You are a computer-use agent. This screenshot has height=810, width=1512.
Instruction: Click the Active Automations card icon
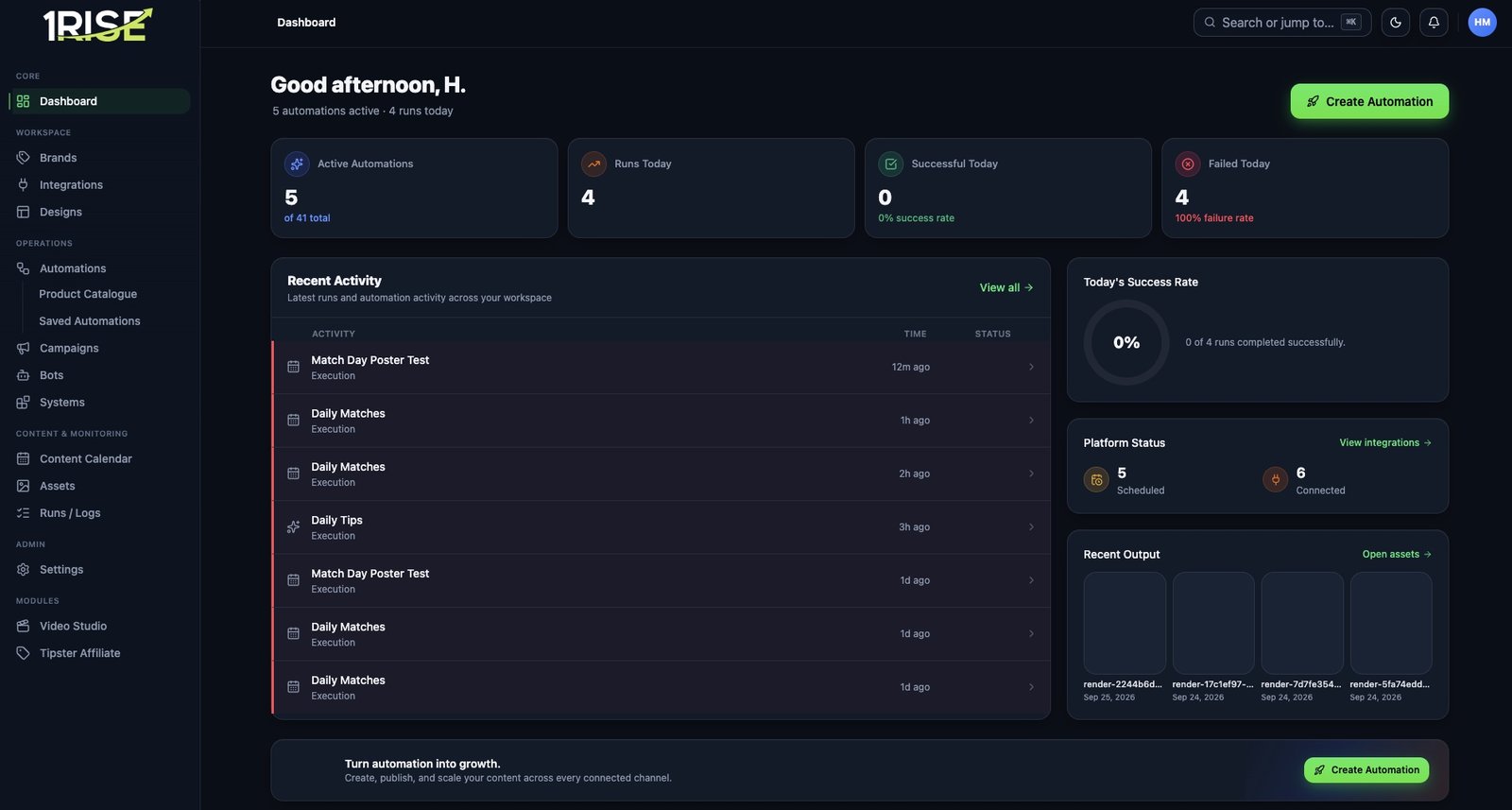click(297, 164)
